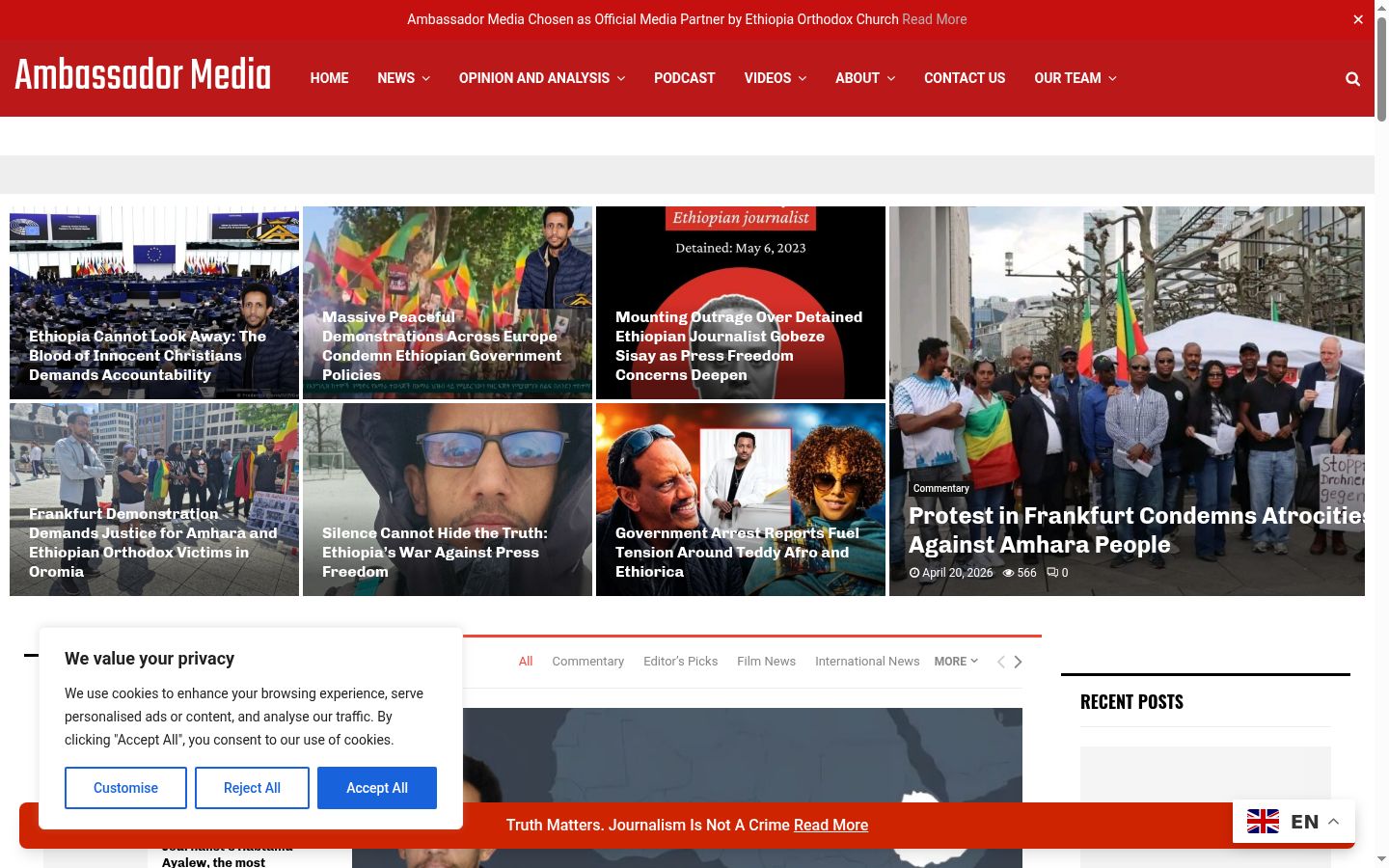Click the page vertical scrollbar
The image size is (1389, 868).
coord(1381,69)
